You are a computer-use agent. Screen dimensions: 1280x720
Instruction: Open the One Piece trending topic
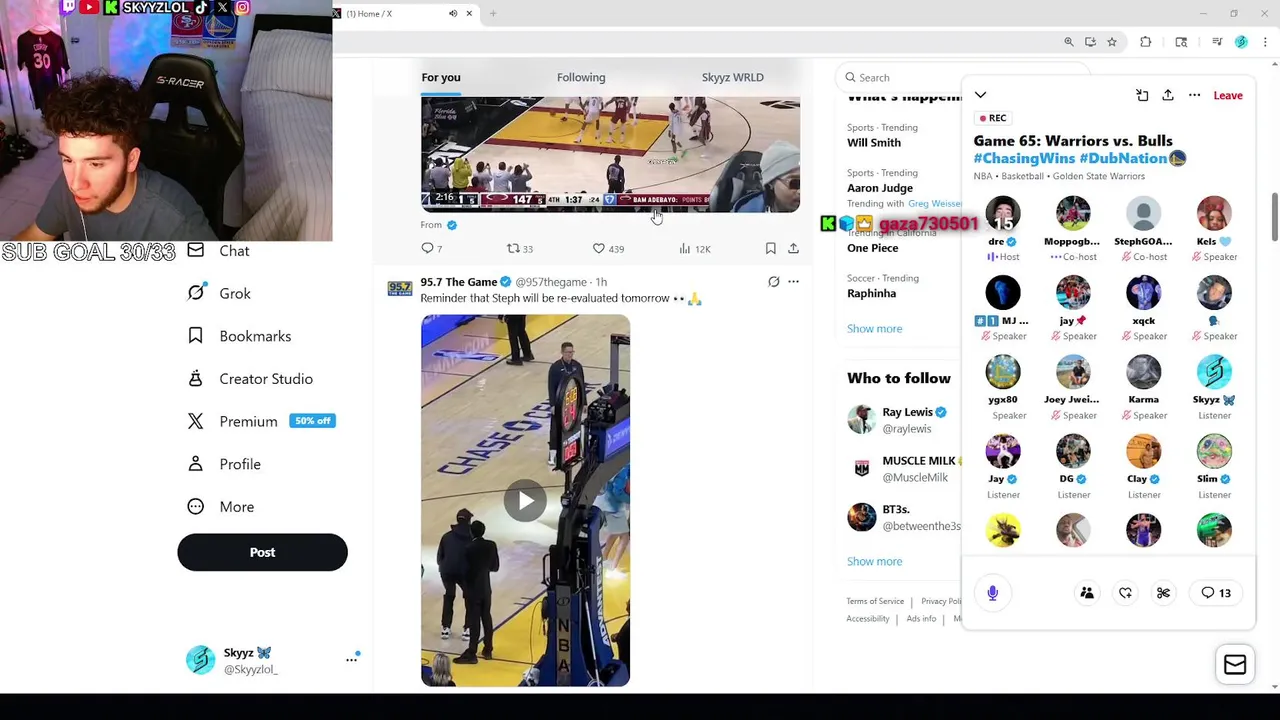click(x=873, y=248)
